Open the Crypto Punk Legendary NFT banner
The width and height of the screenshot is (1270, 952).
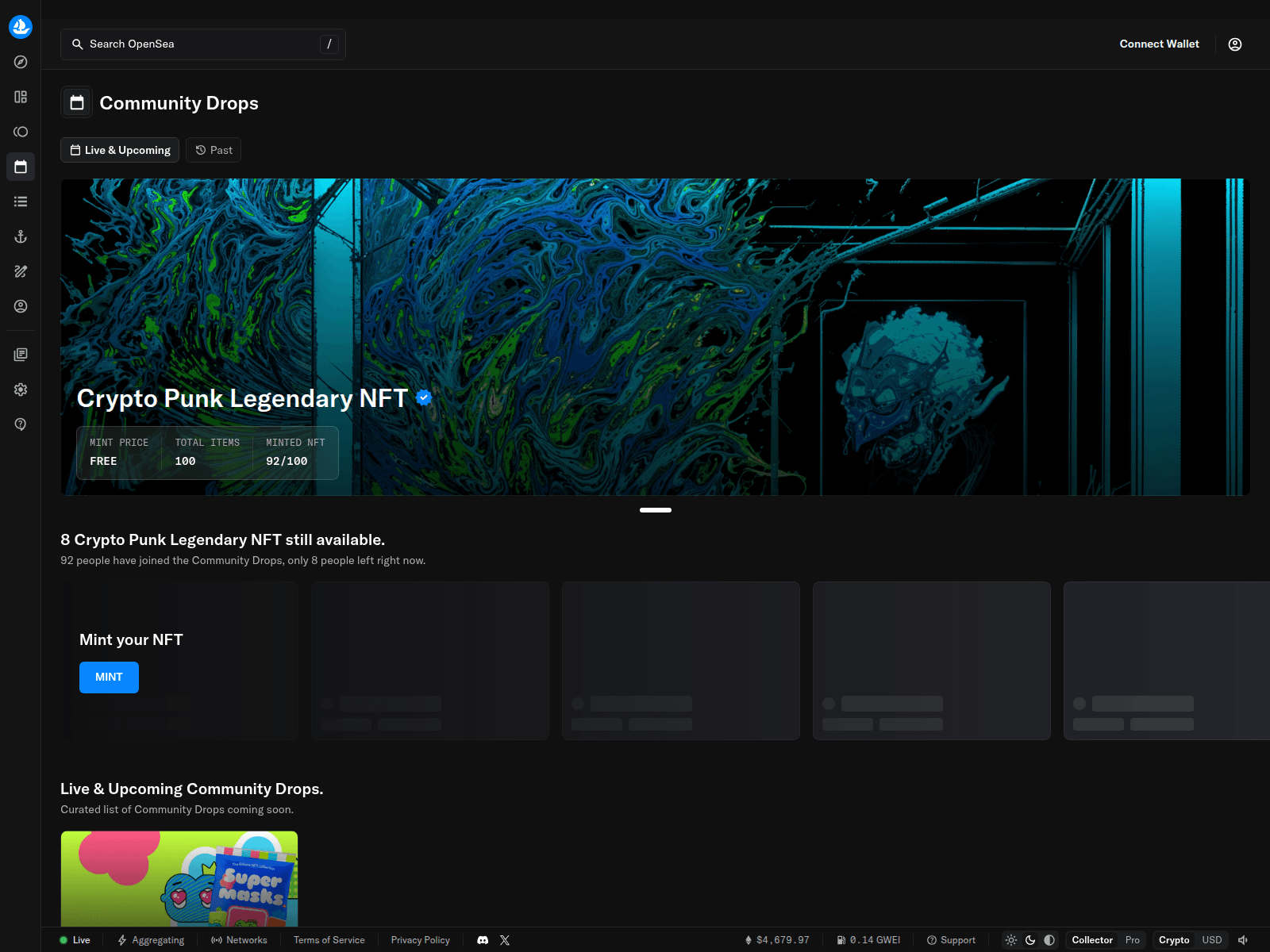656,337
